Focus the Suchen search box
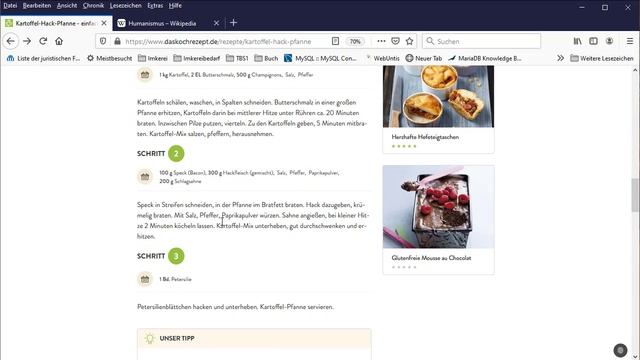This screenshot has height=360, width=640. (x=481, y=41)
